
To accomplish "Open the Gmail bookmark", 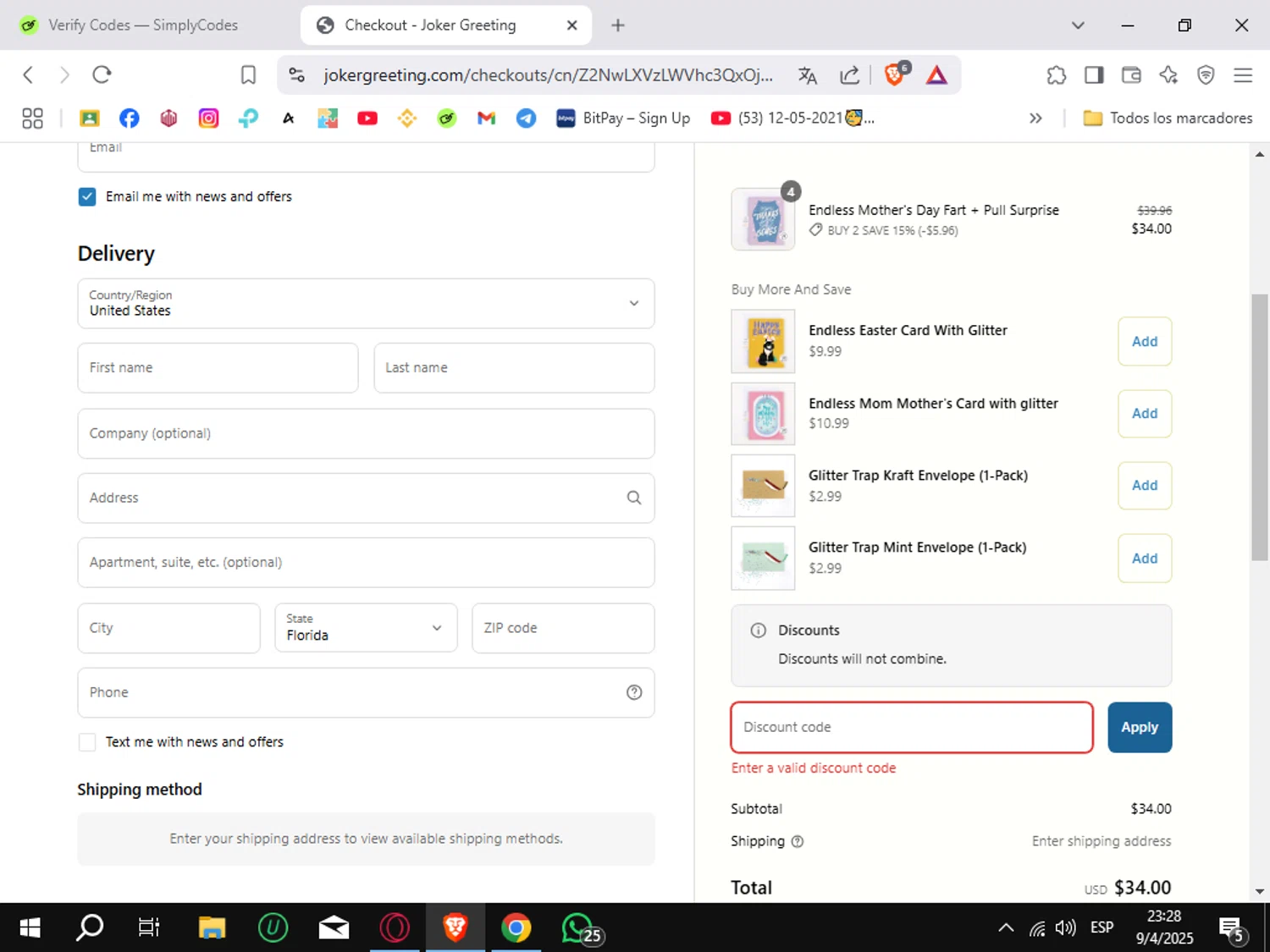I will point(486,118).
